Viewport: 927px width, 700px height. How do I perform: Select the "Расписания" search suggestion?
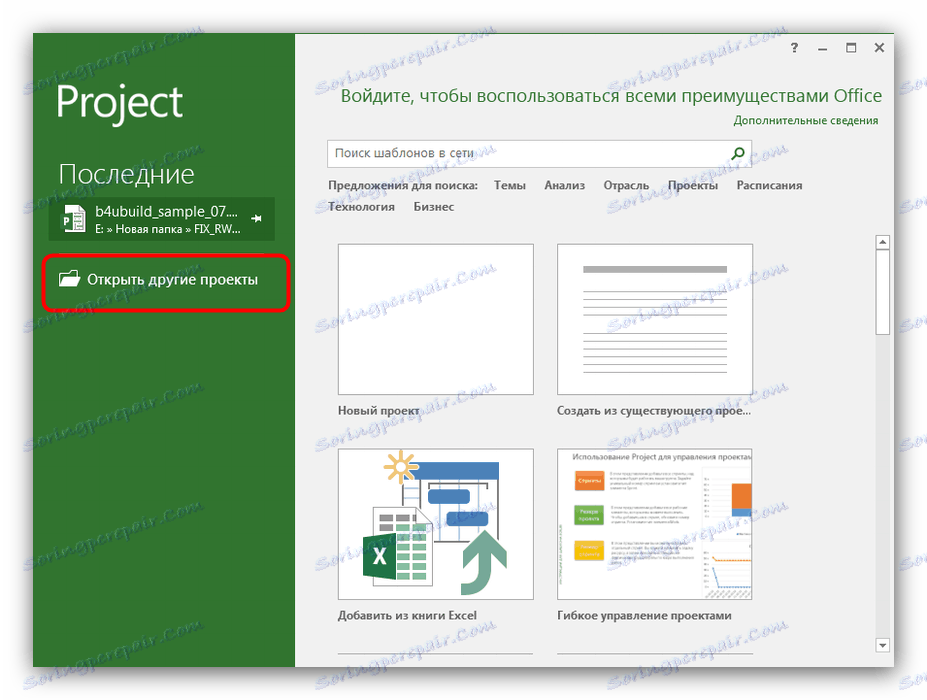(x=769, y=186)
